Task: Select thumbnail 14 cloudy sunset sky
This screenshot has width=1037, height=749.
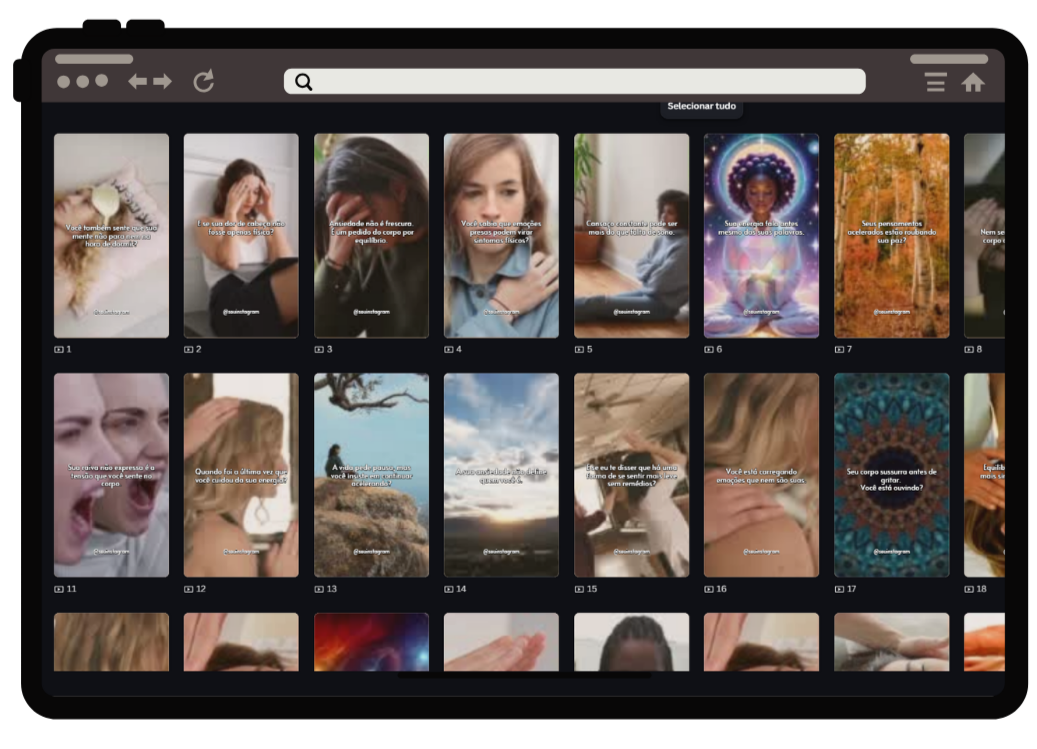Action: (x=501, y=475)
